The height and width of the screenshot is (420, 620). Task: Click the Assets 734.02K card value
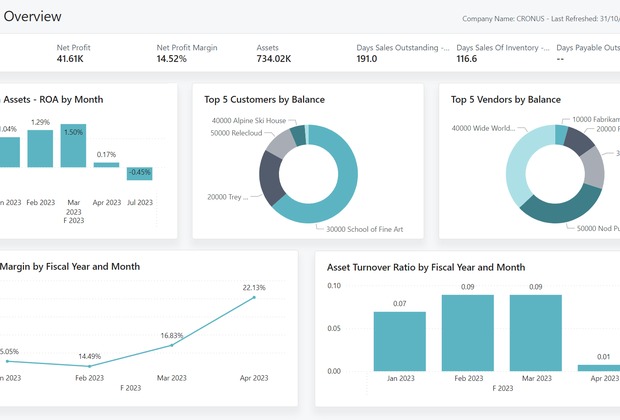click(274, 59)
